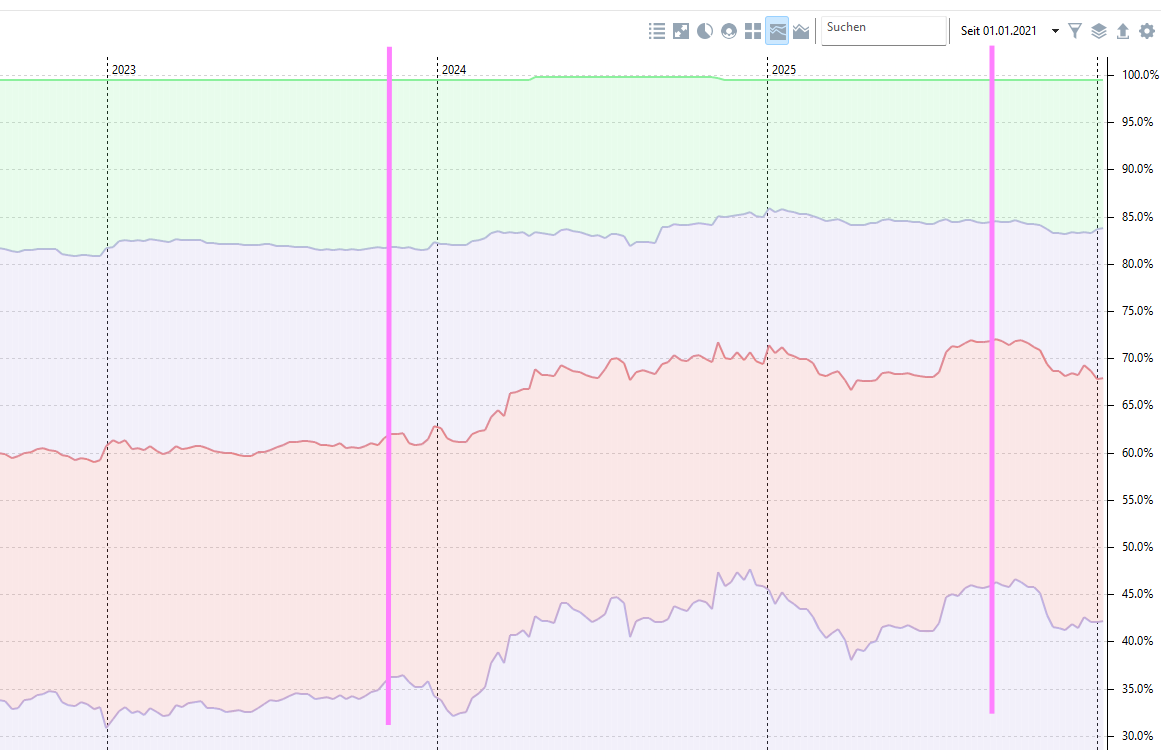Open the gear settings menu

(1147, 31)
